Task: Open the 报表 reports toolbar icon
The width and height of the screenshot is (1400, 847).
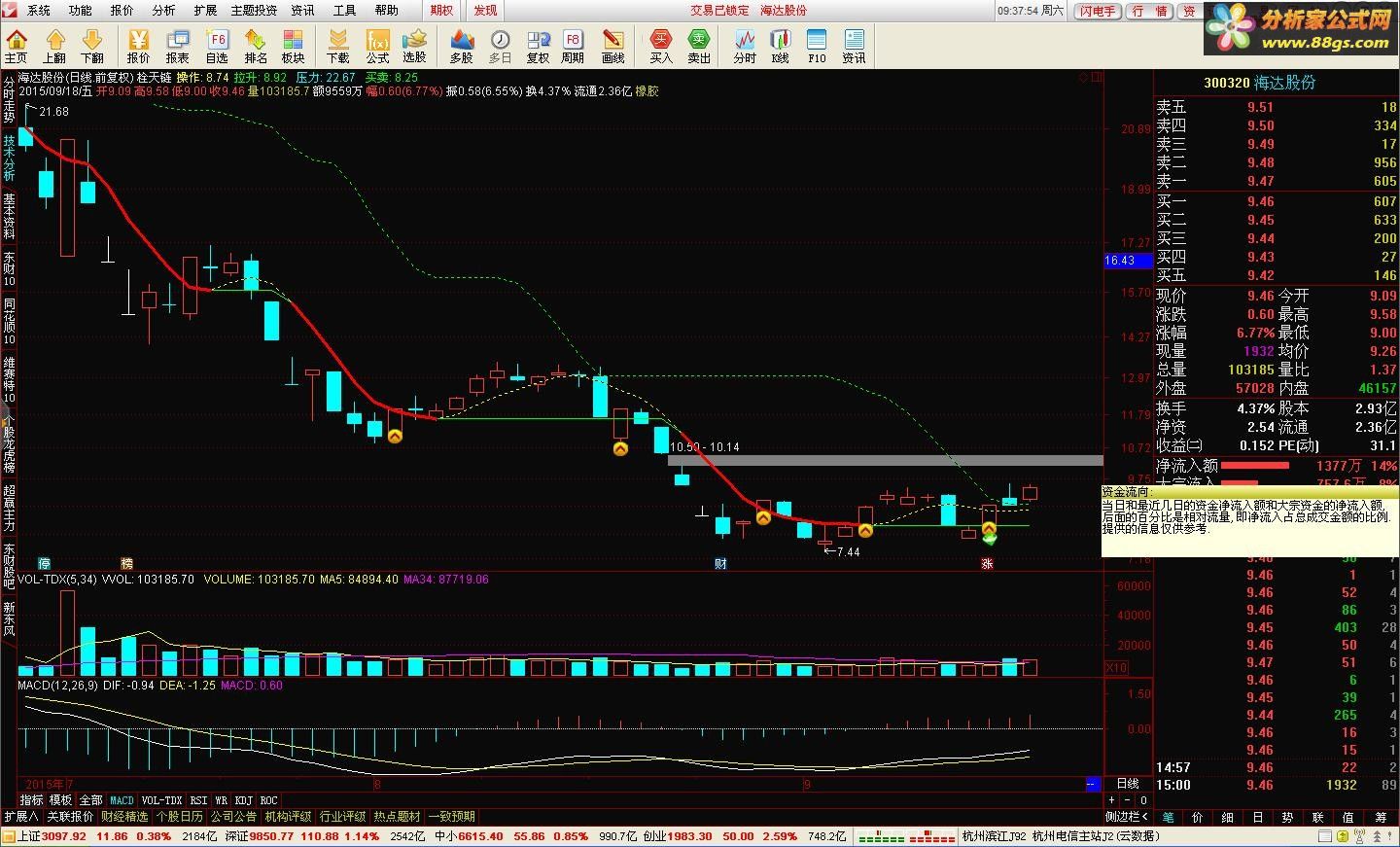Action: (178, 46)
